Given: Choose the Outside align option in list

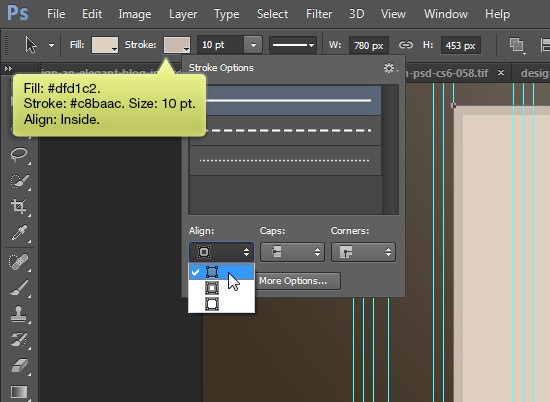Looking at the screenshot, I should (x=221, y=304).
